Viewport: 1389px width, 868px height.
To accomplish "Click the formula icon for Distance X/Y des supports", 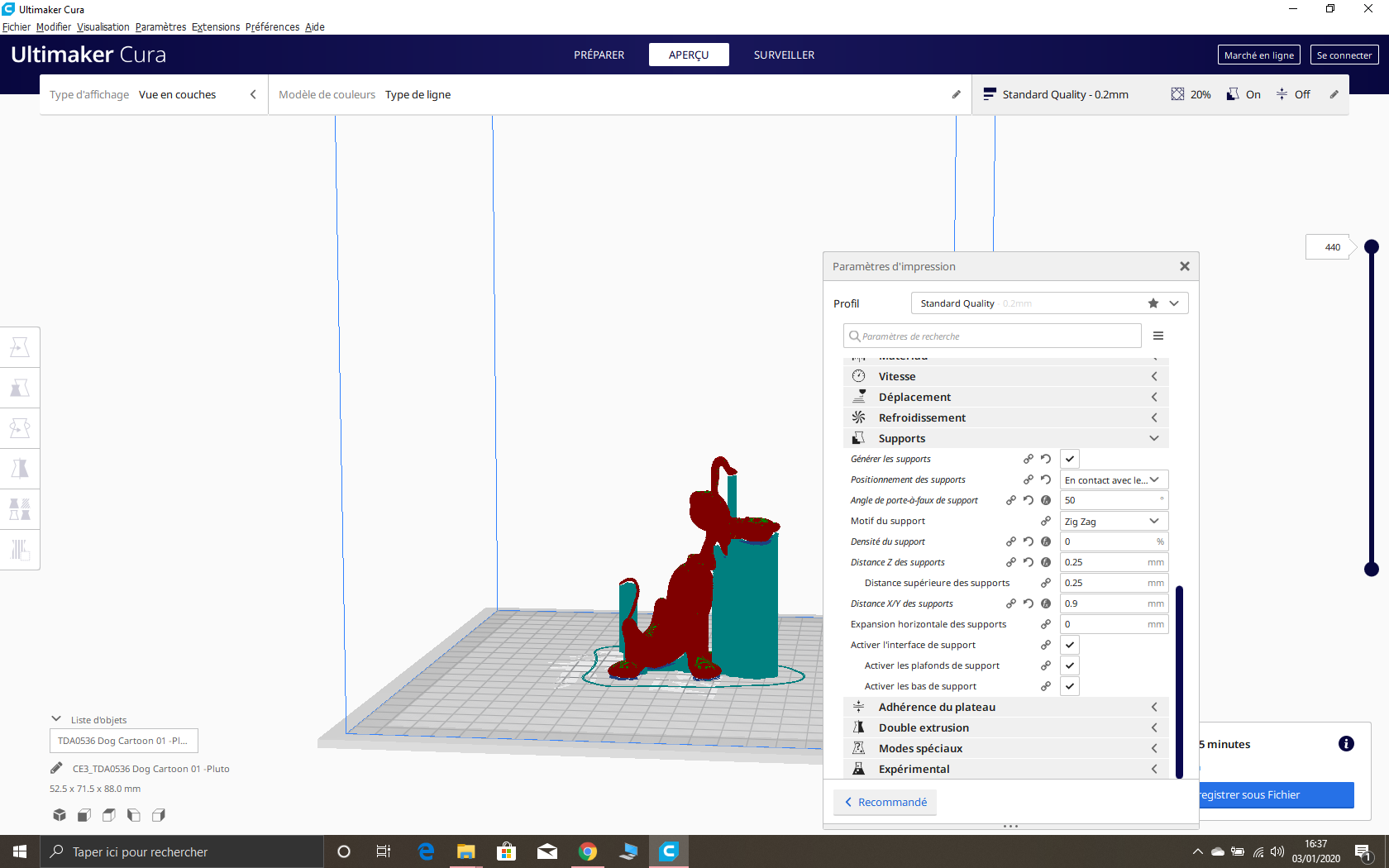I will [1046, 603].
